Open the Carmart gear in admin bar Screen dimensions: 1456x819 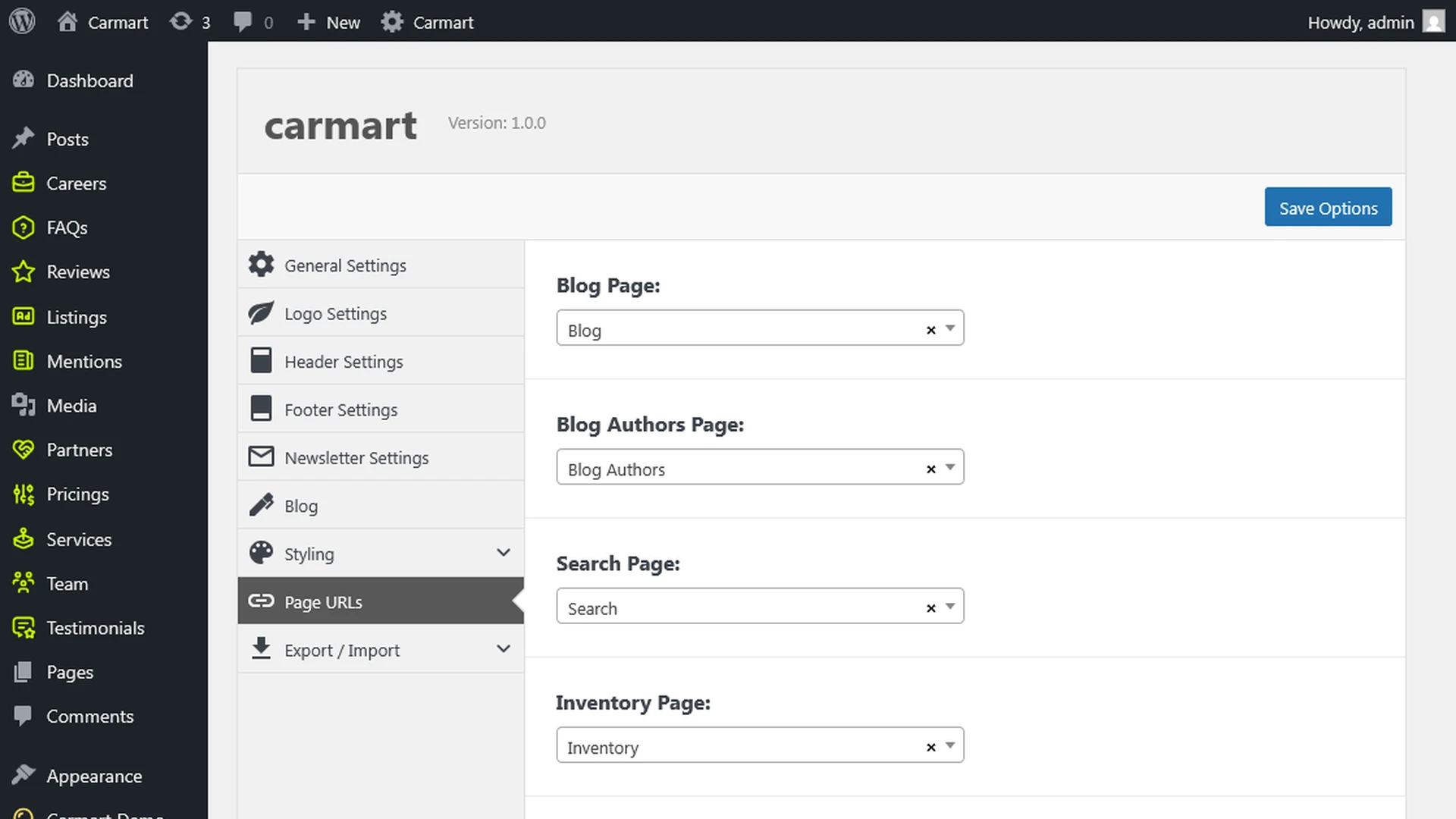point(392,22)
